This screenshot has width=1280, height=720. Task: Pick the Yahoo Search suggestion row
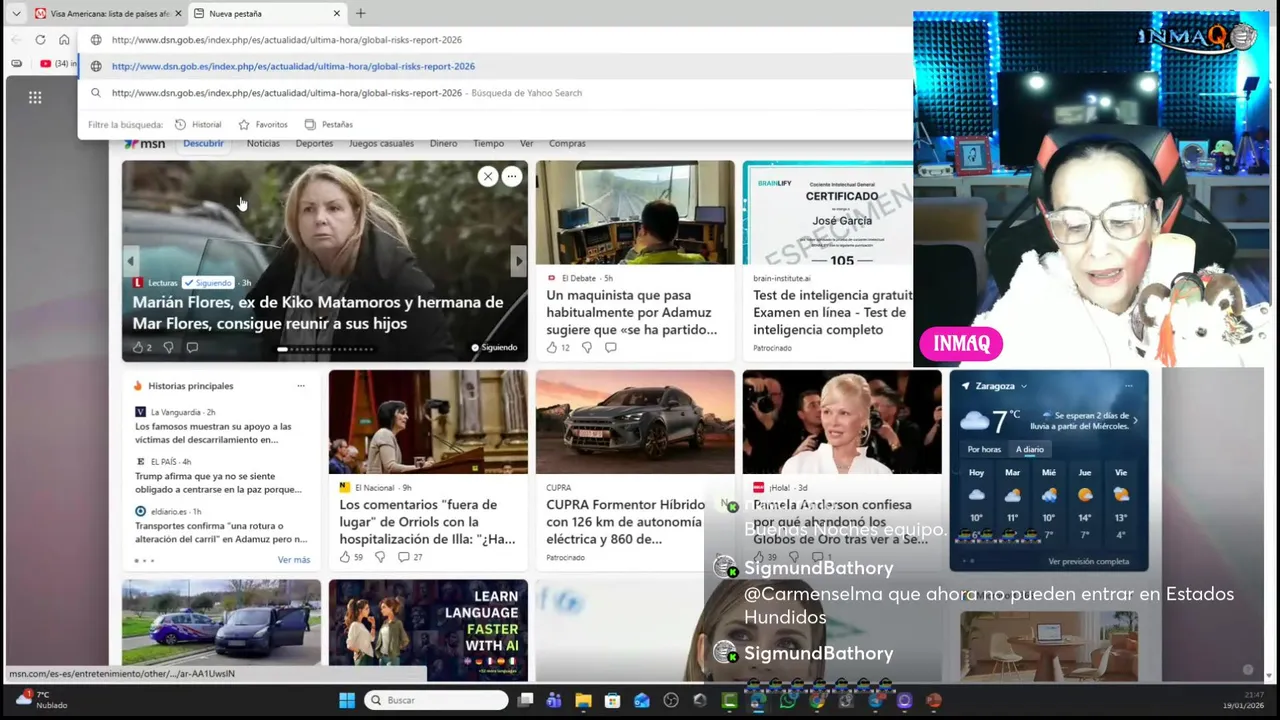[x=495, y=93]
